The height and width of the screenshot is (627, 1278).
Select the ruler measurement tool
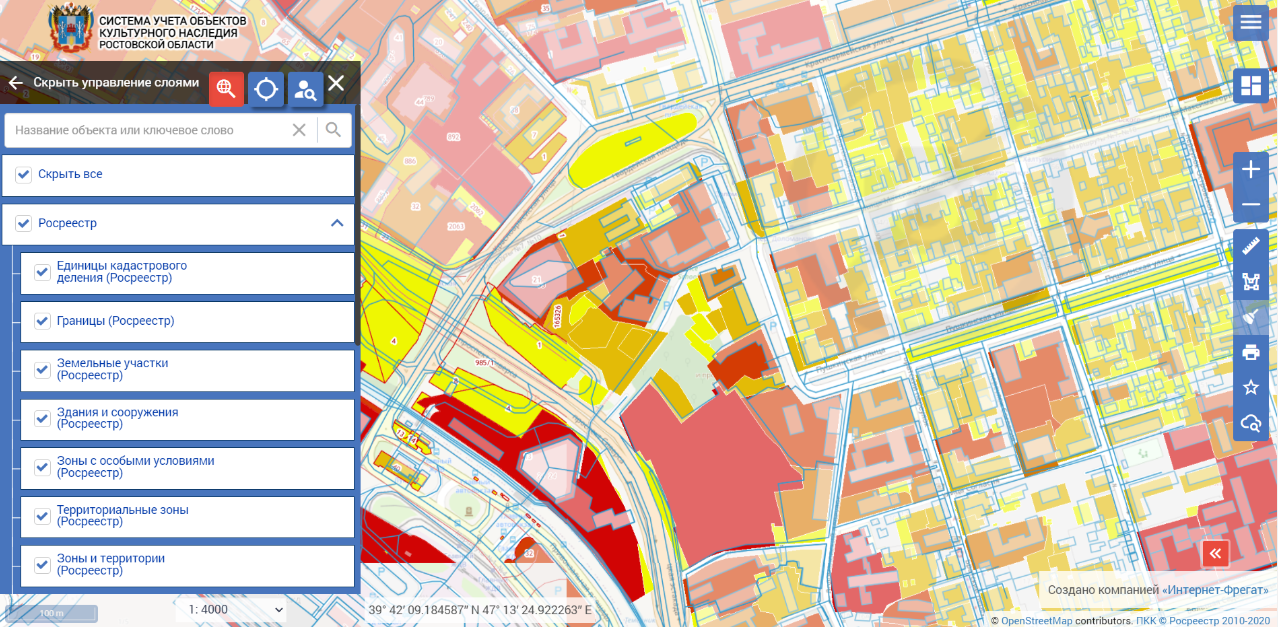[1250, 246]
